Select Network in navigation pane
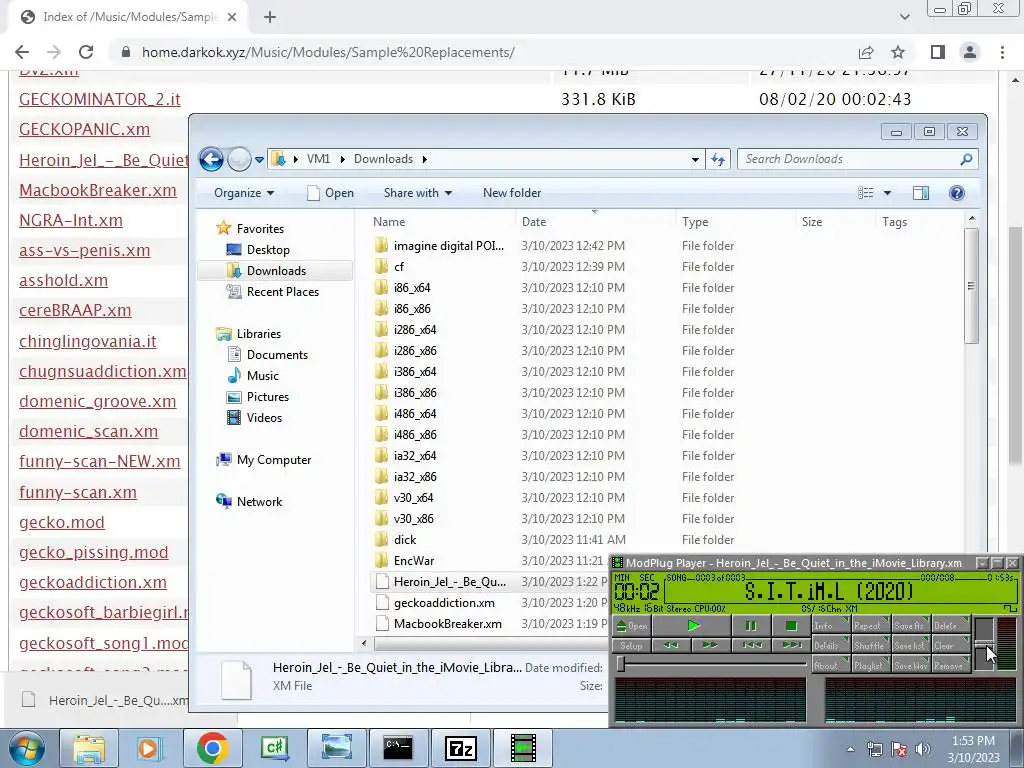The image size is (1024, 768). [x=249, y=502]
